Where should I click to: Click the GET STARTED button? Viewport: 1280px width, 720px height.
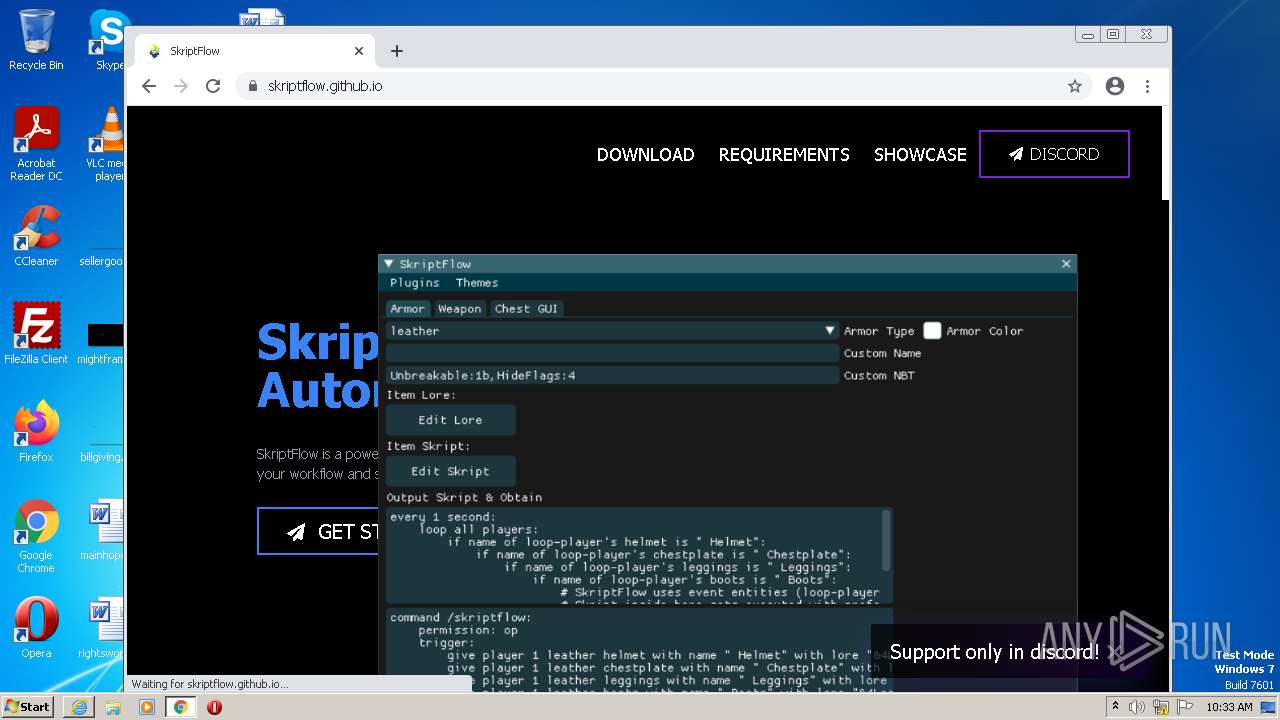(x=318, y=531)
